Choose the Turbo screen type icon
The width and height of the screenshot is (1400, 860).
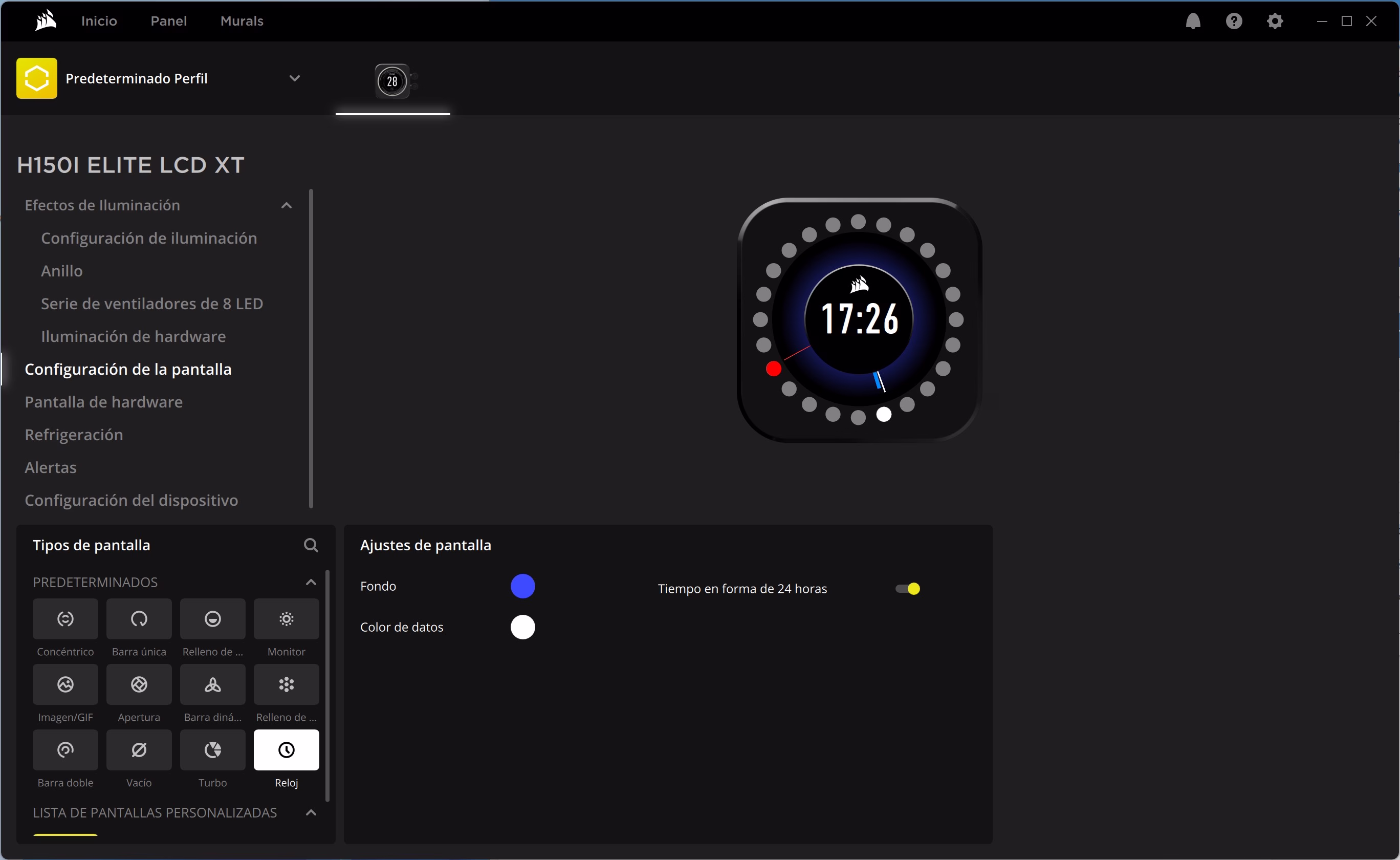pyautogui.click(x=212, y=749)
